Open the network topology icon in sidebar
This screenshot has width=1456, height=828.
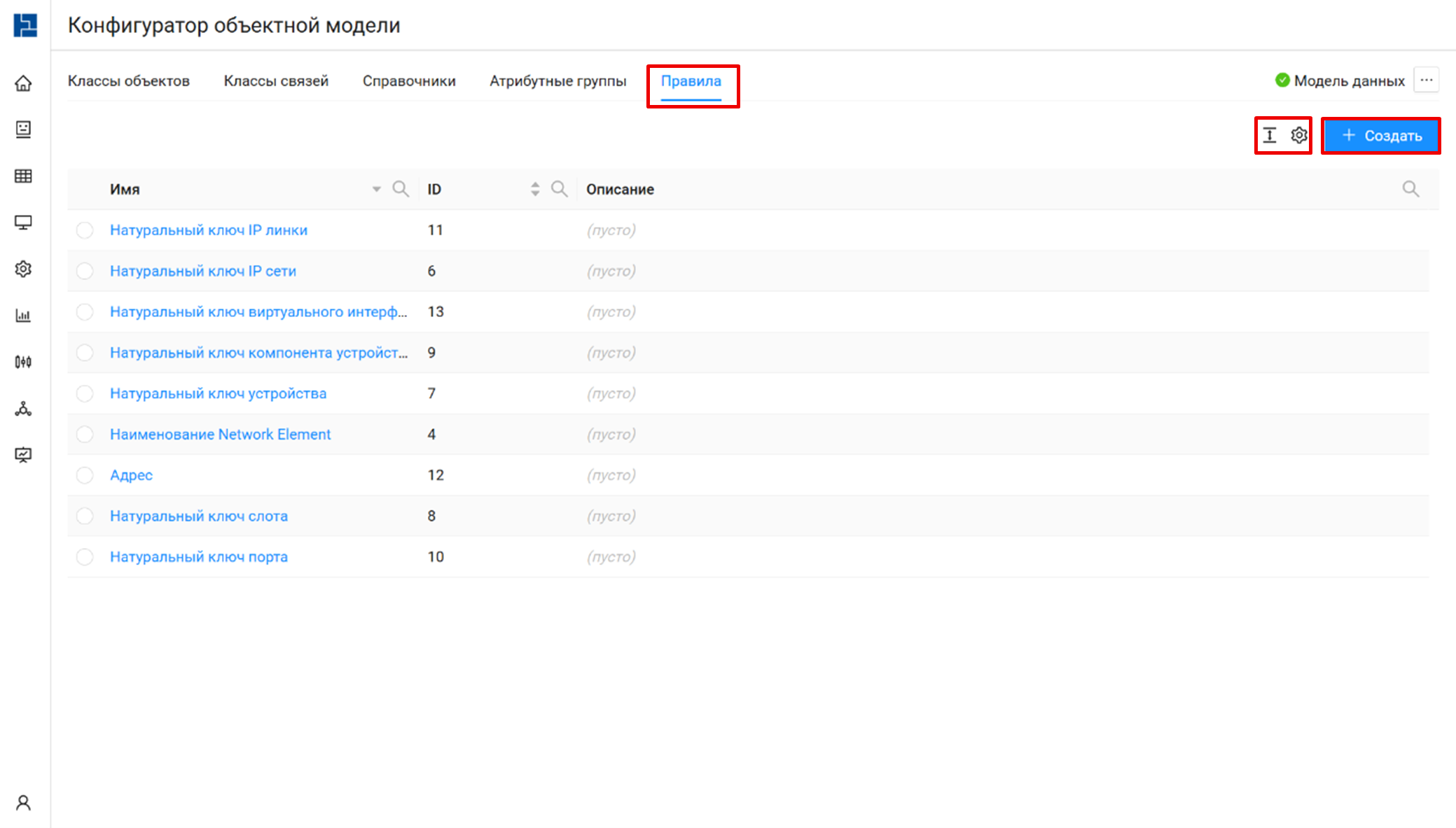point(23,409)
